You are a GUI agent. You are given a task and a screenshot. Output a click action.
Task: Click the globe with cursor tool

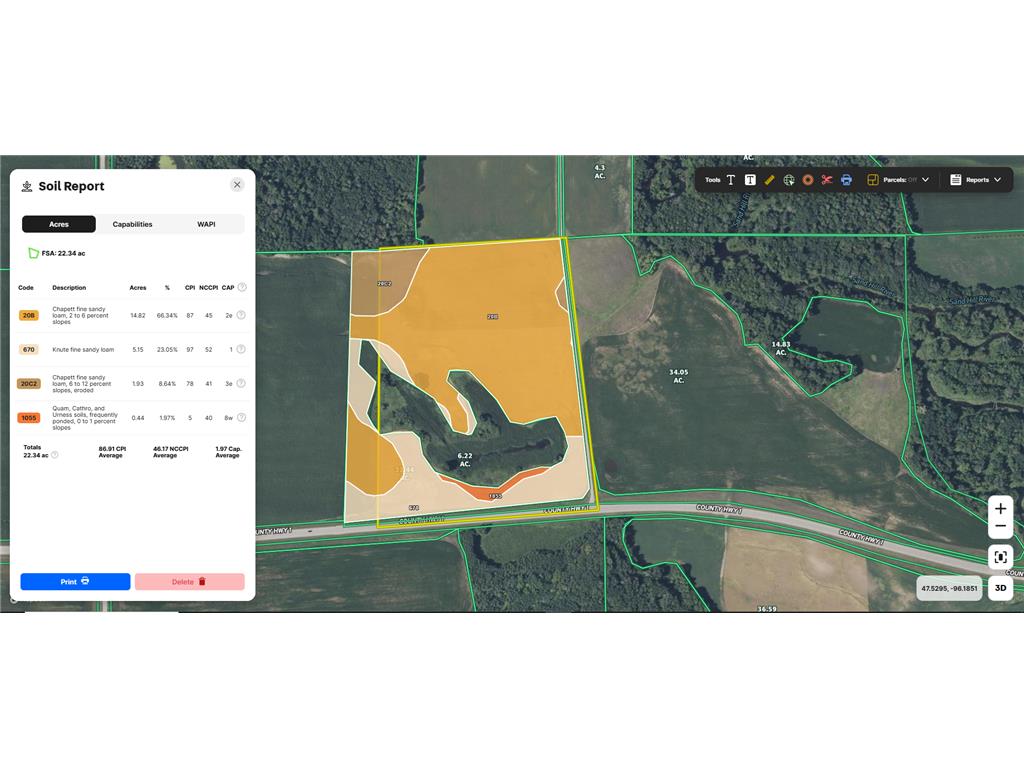pyautogui.click(x=789, y=180)
